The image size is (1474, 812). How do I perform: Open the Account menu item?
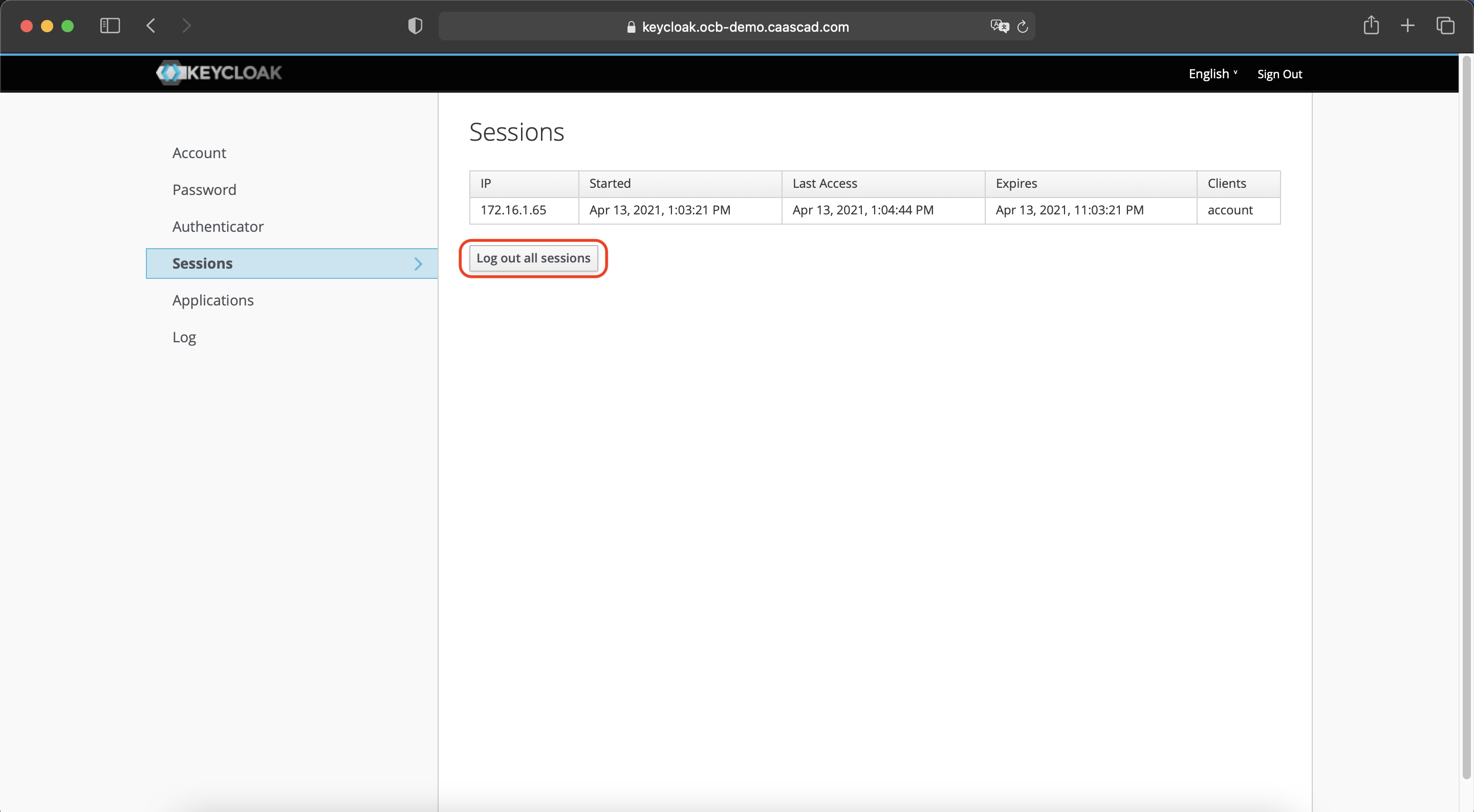pos(199,153)
